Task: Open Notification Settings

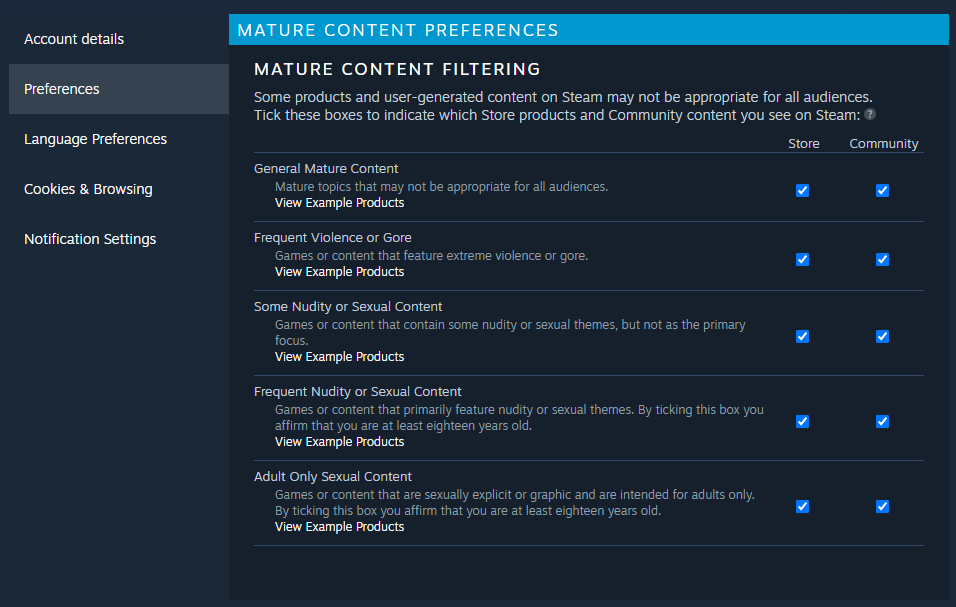Action: [x=90, y=239]
